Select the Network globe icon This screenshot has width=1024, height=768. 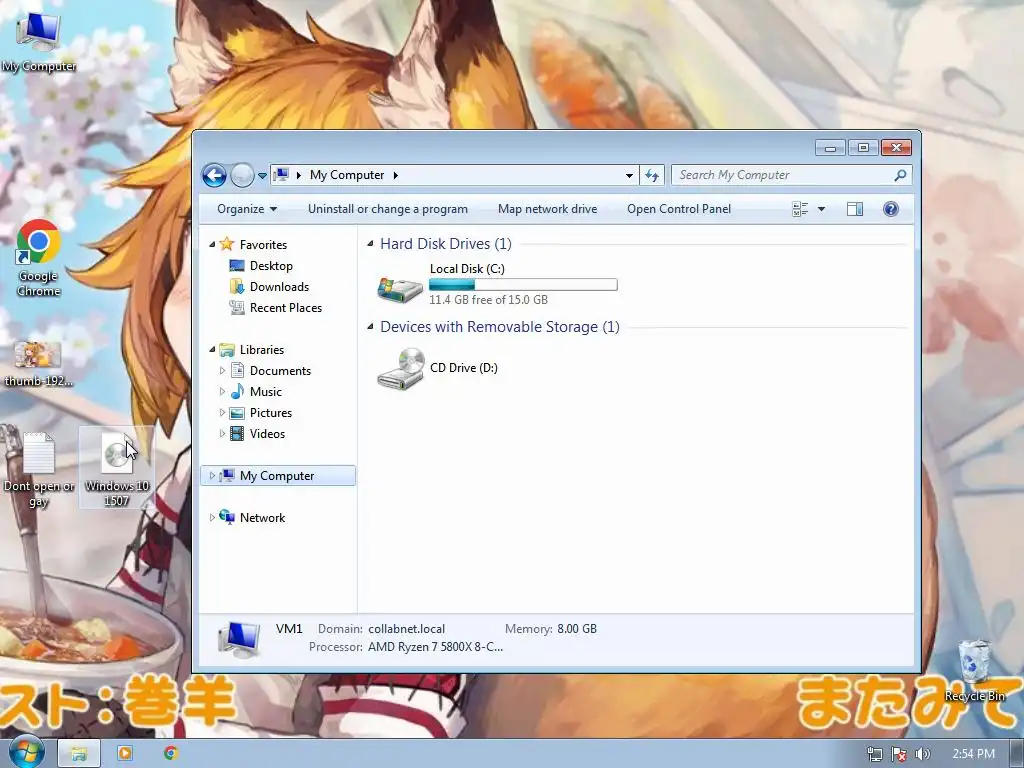pos(227,517)
